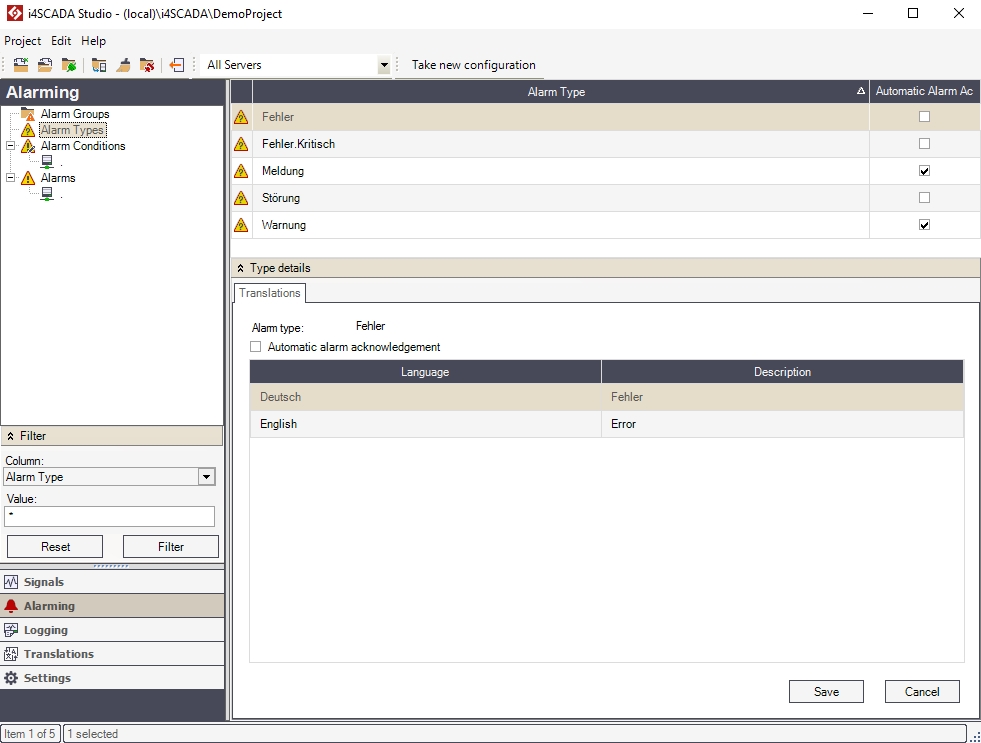Image resolution: width=981 pixels, height=743 pixels.
Task: Enable automatic acknowledgement for Störung row
Action: [x=924, y=198]
